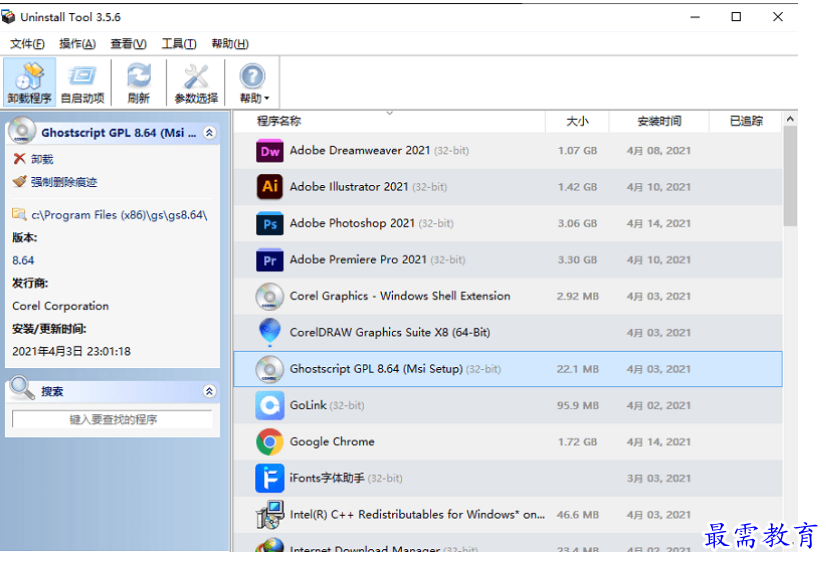
Task: Click the iFonts app icon
Action: tap(270, 478)
